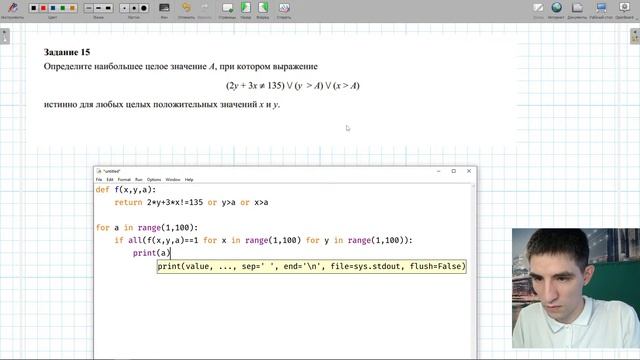640x360 pixels.
Task: Select the small eraser dot size
Action: tap(124, 8)
